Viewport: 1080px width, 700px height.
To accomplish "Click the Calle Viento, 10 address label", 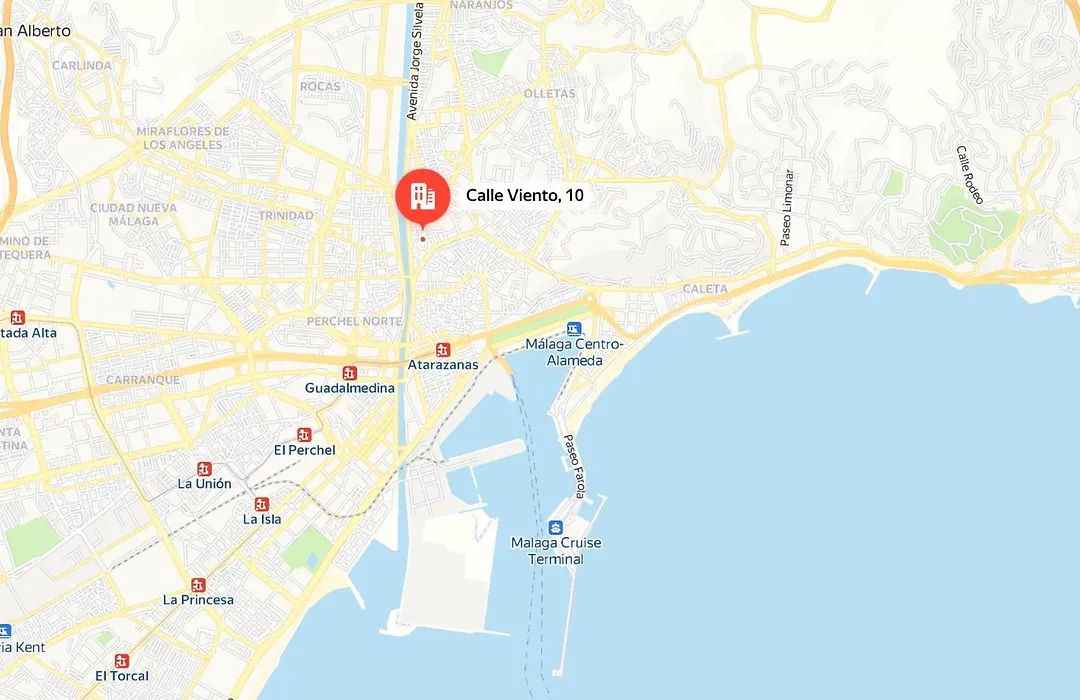I will coord(525,195).
